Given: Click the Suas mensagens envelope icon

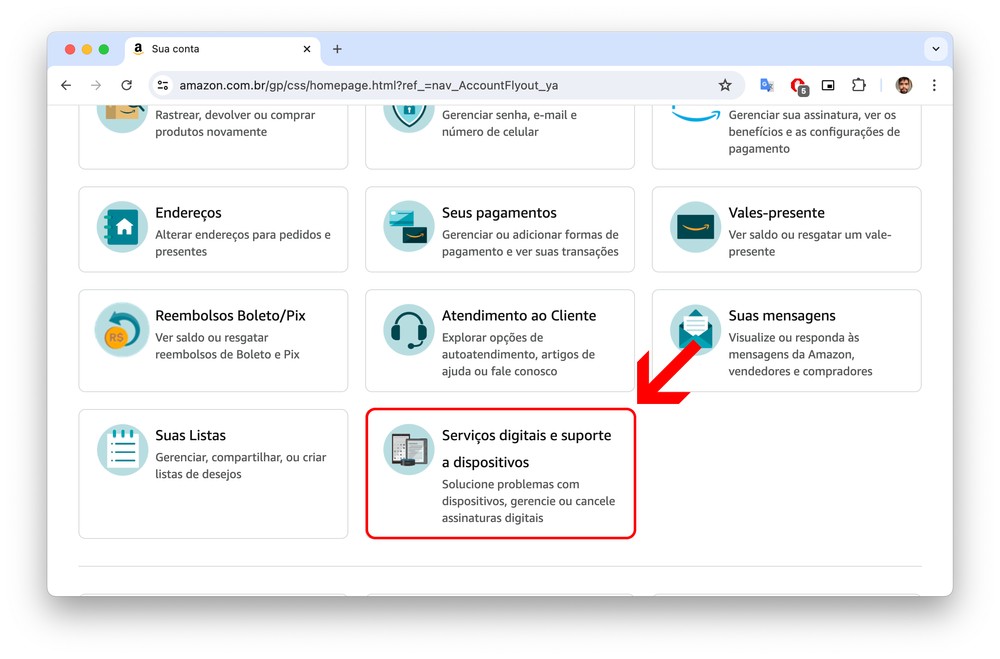Looking at the screenshot, I should click(695, 330).
